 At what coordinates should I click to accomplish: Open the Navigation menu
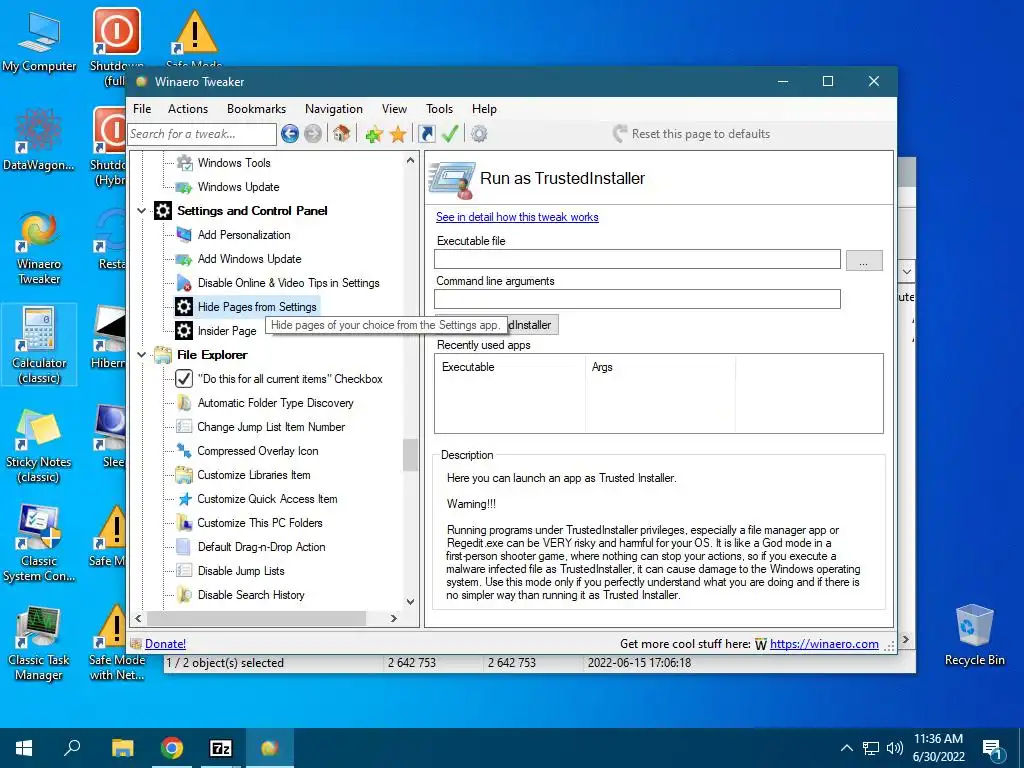(x=334, y=109)
